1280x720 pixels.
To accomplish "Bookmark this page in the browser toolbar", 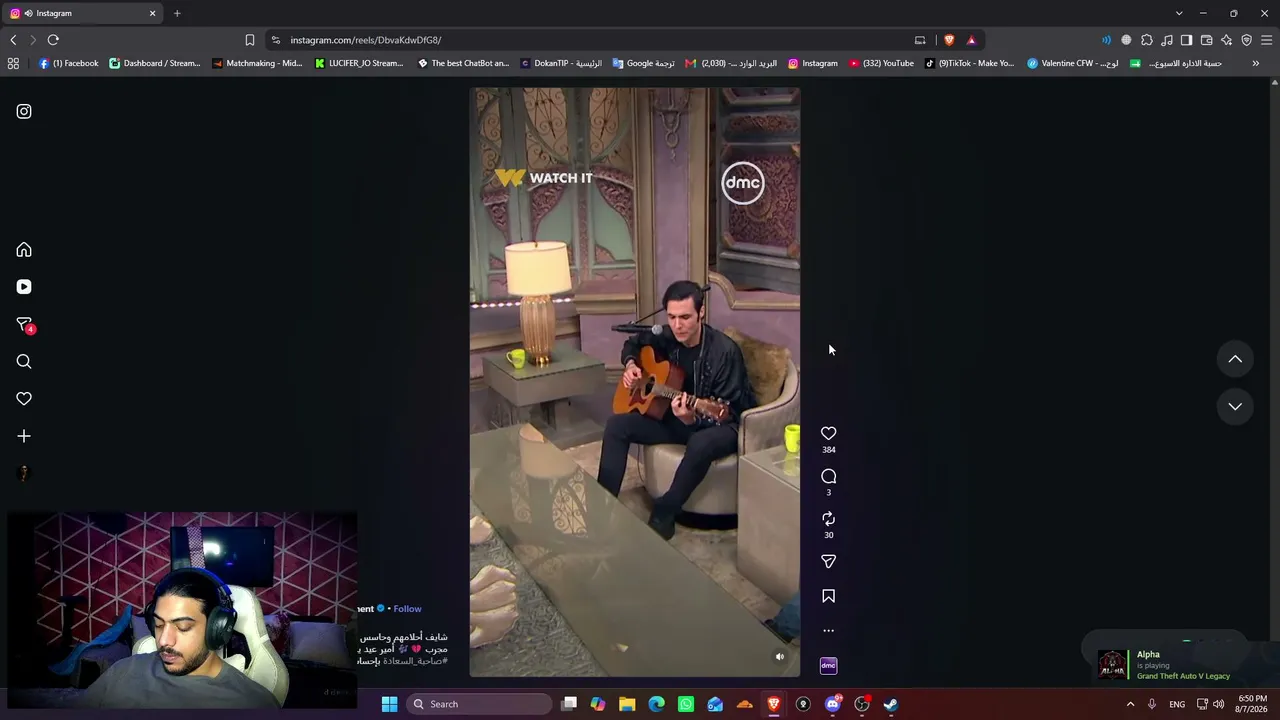I will coord(250,40).
